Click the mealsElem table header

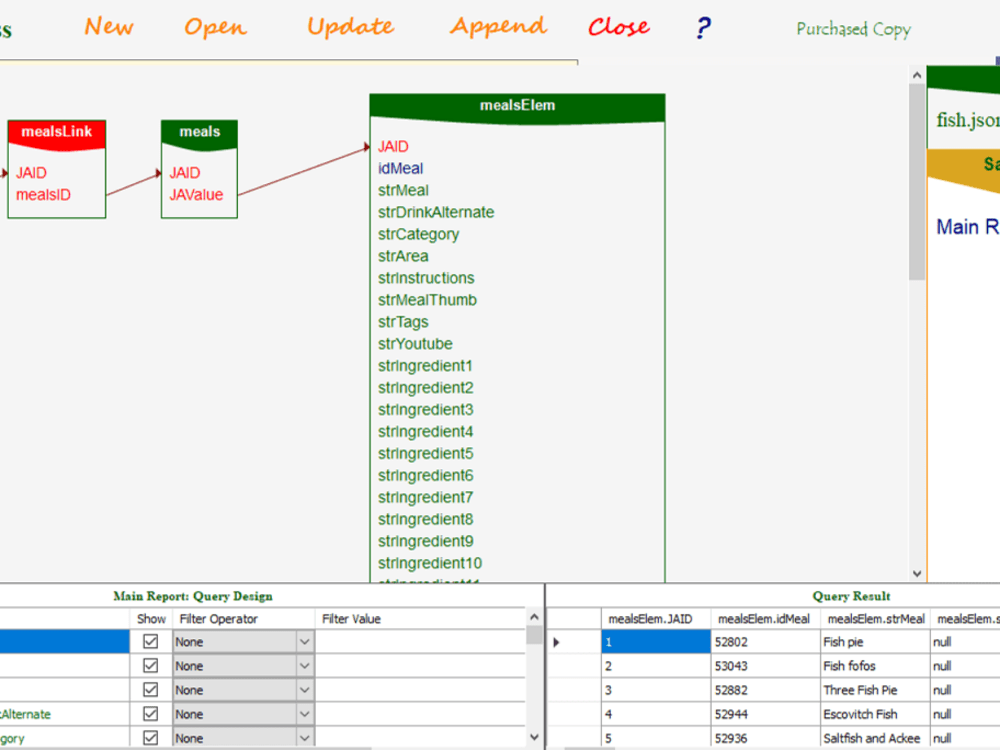tap(517, 105)
